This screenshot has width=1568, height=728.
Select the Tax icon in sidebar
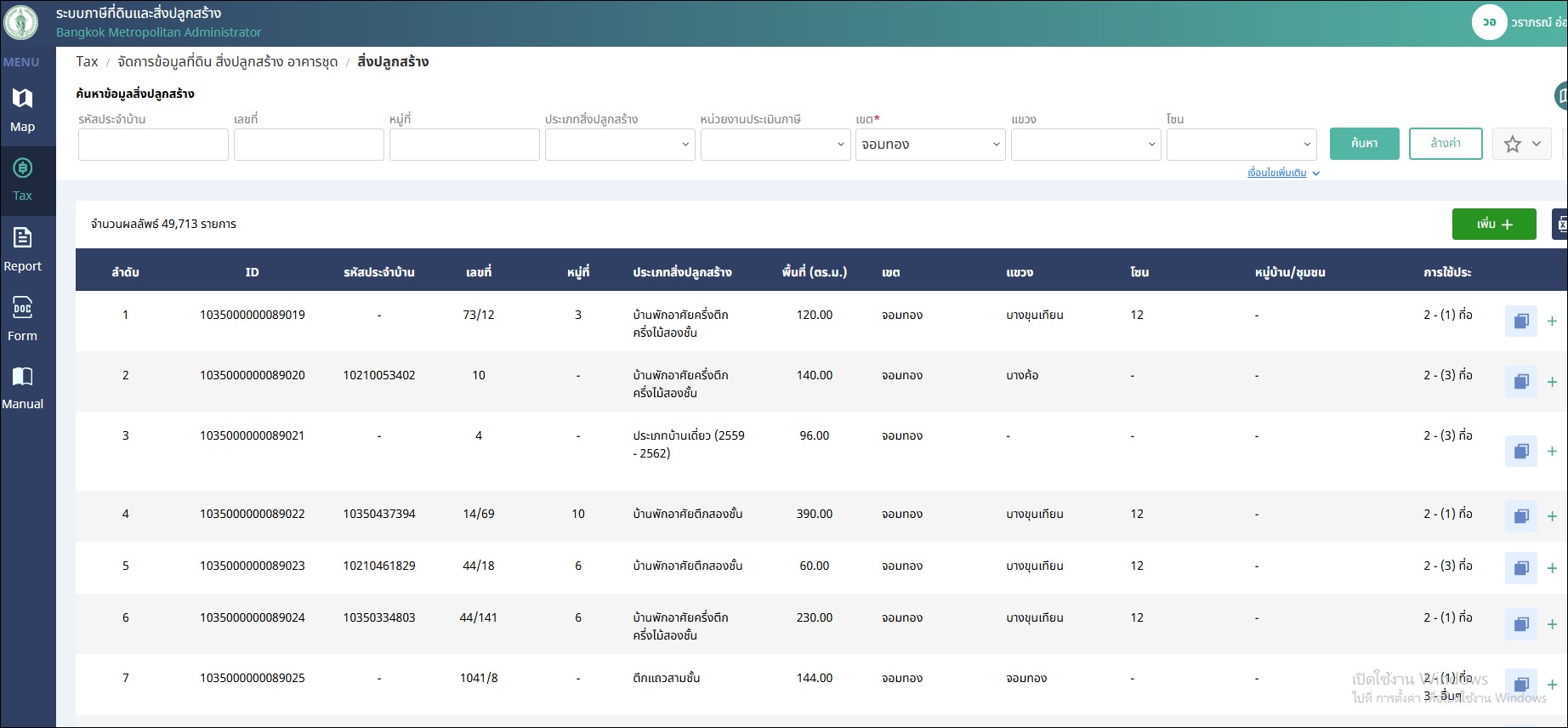coord(22,168)
